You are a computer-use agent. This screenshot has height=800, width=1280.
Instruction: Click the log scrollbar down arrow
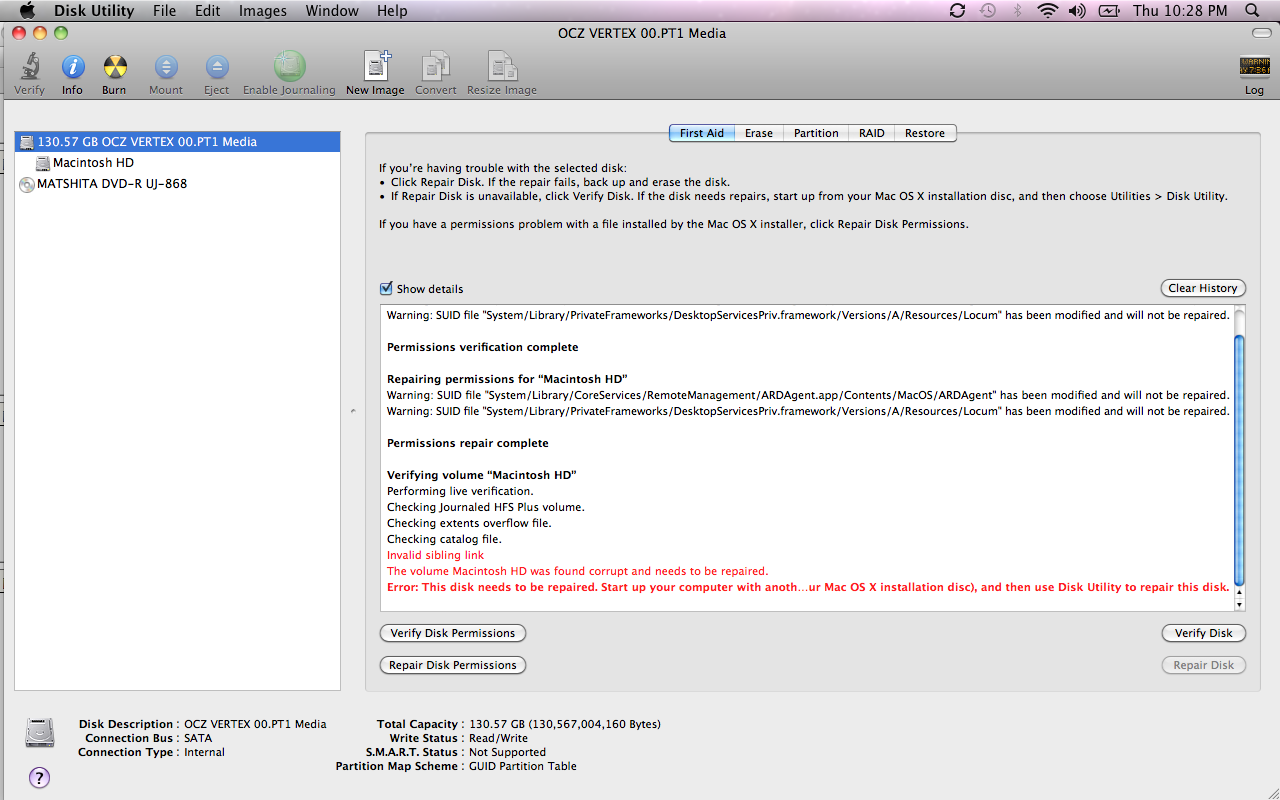(1240, 604)
